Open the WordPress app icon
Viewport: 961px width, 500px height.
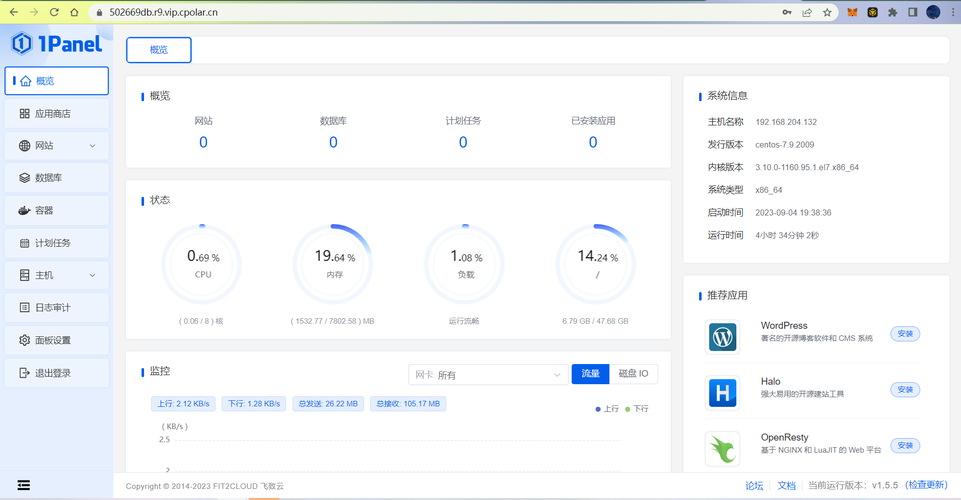pos(722,337)
